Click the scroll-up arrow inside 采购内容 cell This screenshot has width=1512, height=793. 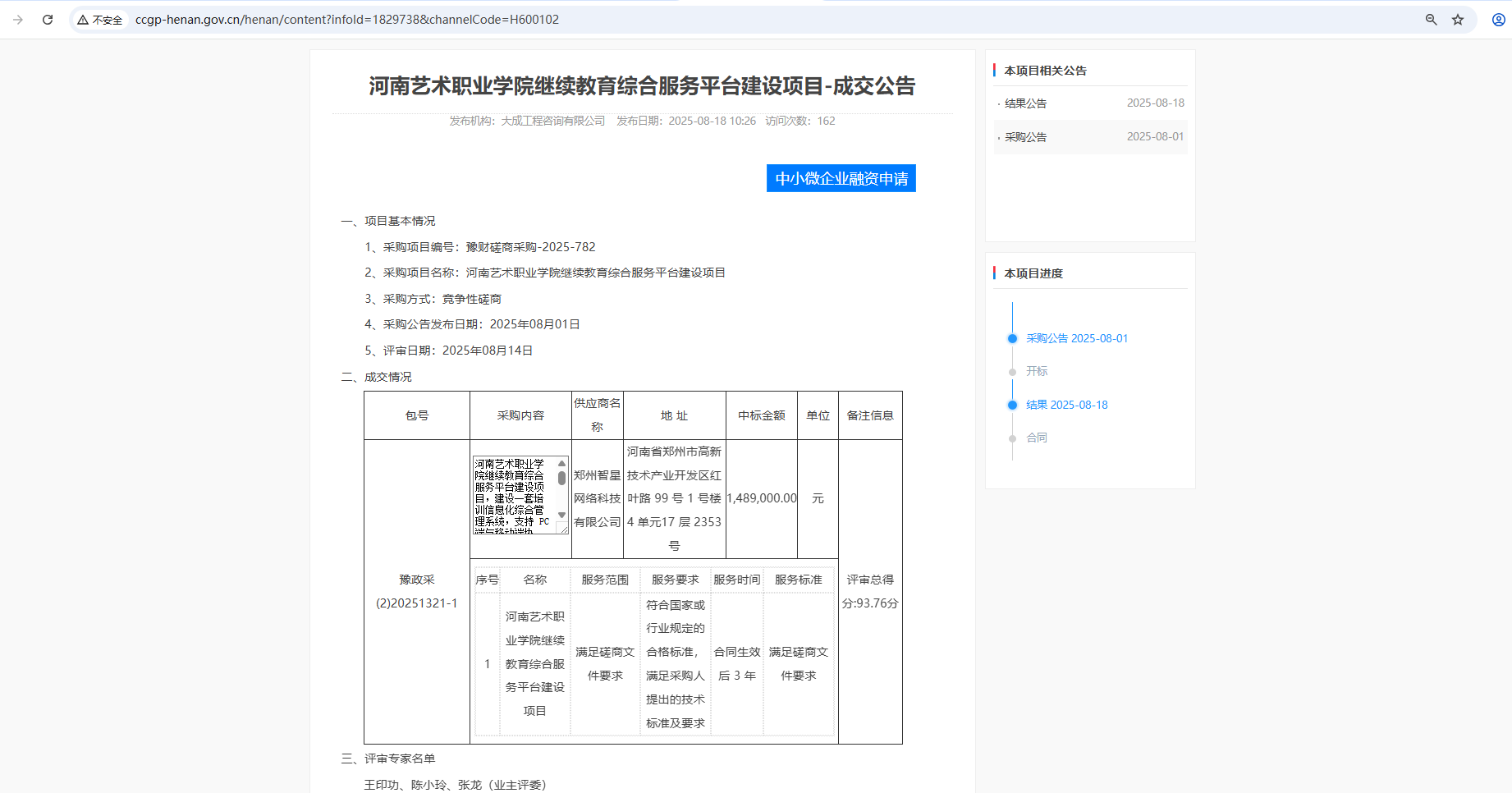561,463
